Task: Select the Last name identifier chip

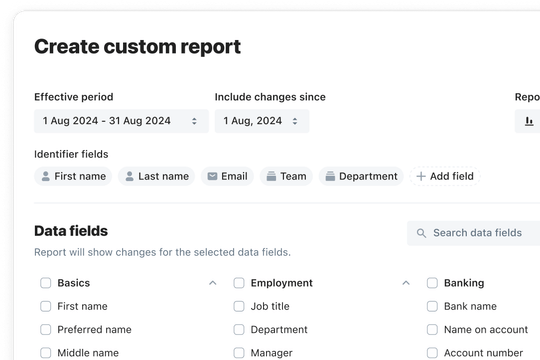Action: [156, 176]
